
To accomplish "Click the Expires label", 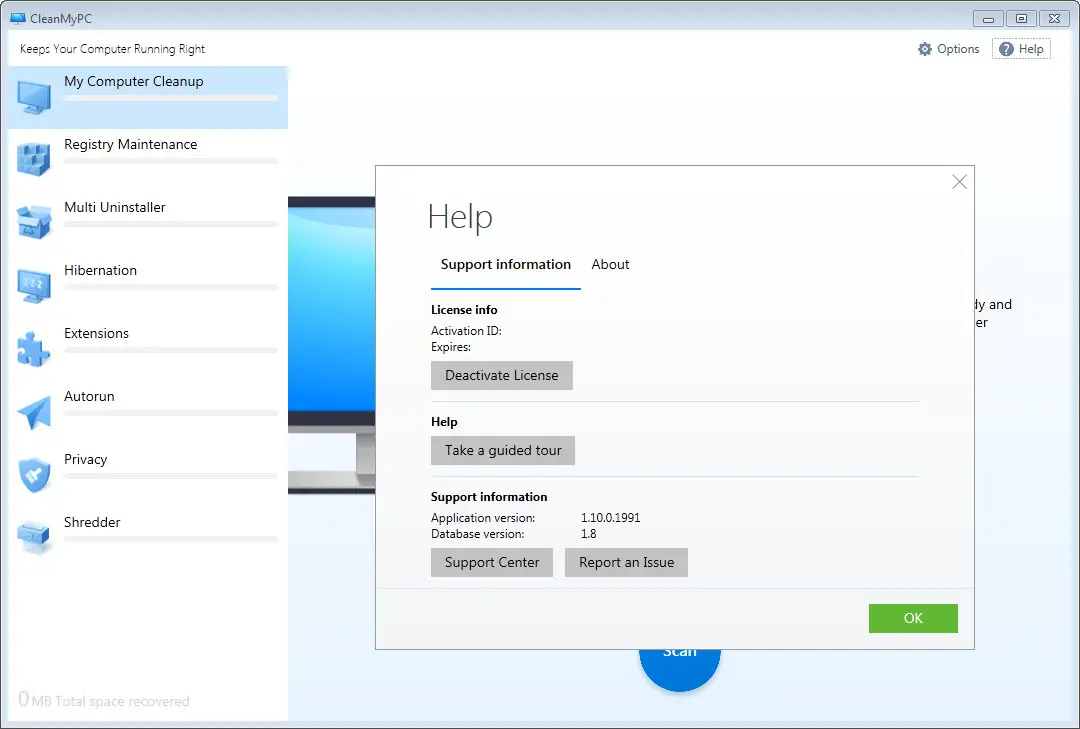I will pyautogui.click(x=451, y=347).
